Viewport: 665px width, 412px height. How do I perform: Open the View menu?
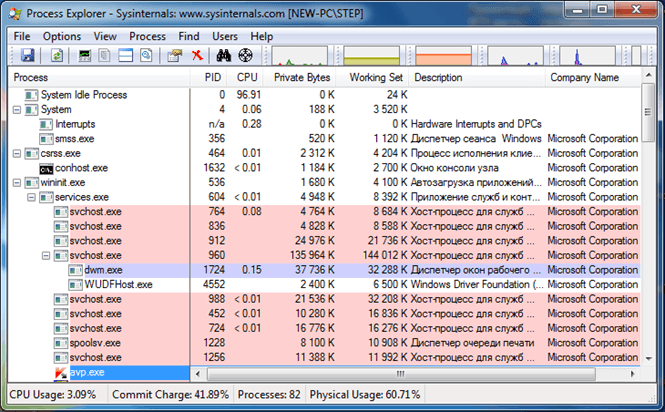coord(105,36)
